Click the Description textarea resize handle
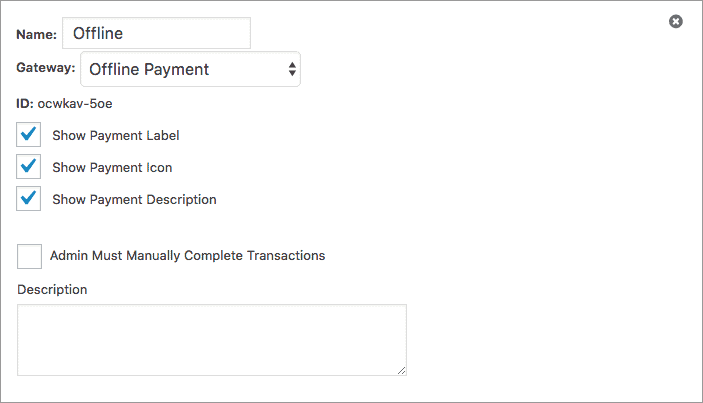 (402, 370)
